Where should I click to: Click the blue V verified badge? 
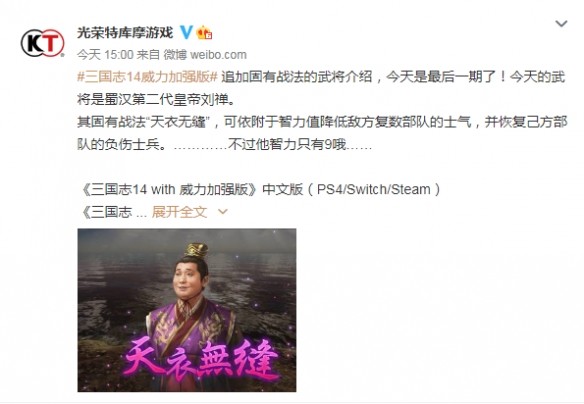(x=186, y=32)
